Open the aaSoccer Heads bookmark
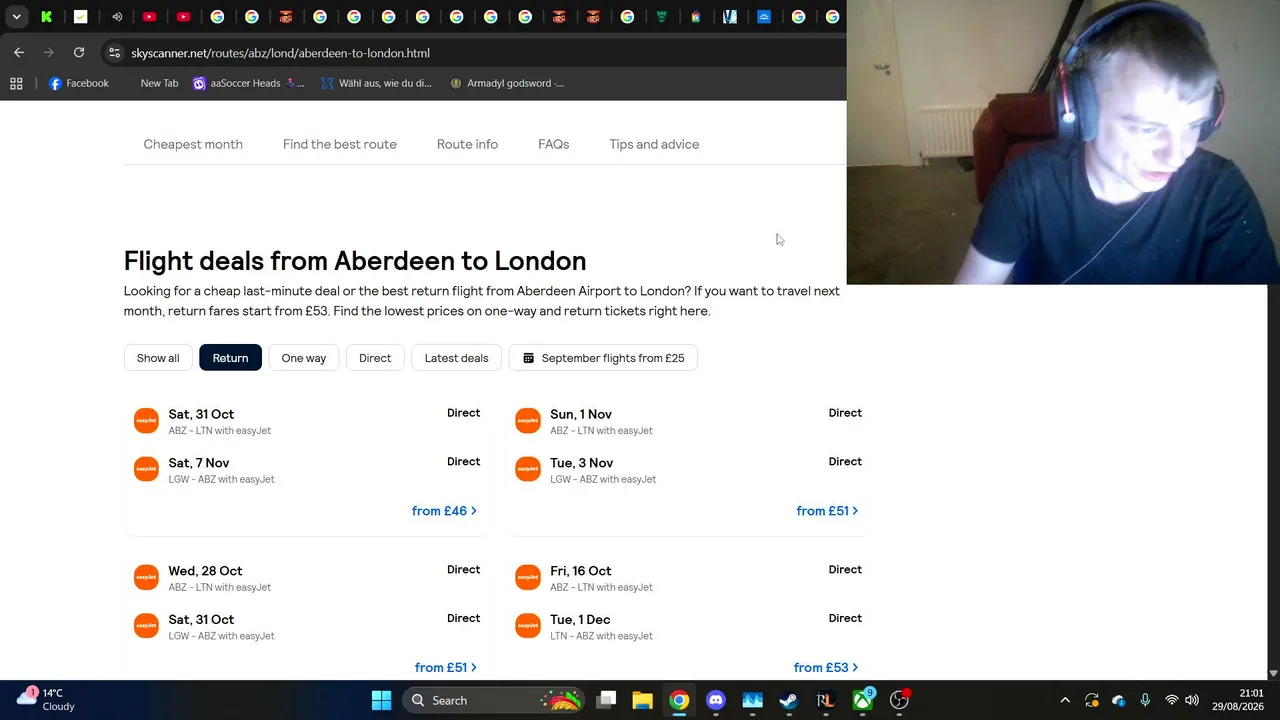The height and width of the screenshot is (720, 1280). pyautogui.click(x=248, y=83)
